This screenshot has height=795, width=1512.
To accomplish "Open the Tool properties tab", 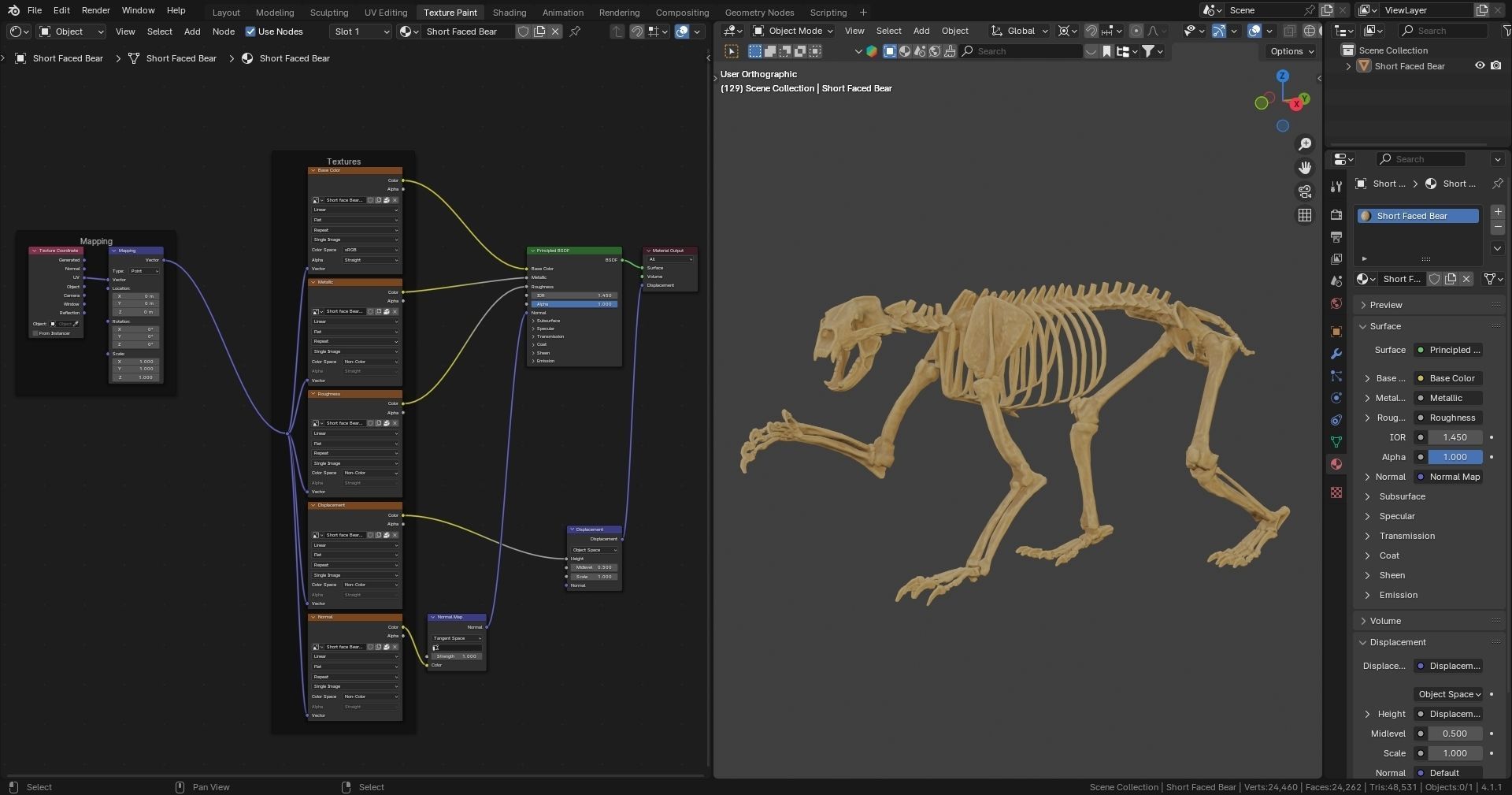I will pyautogui.click(x=1336, y=187).
